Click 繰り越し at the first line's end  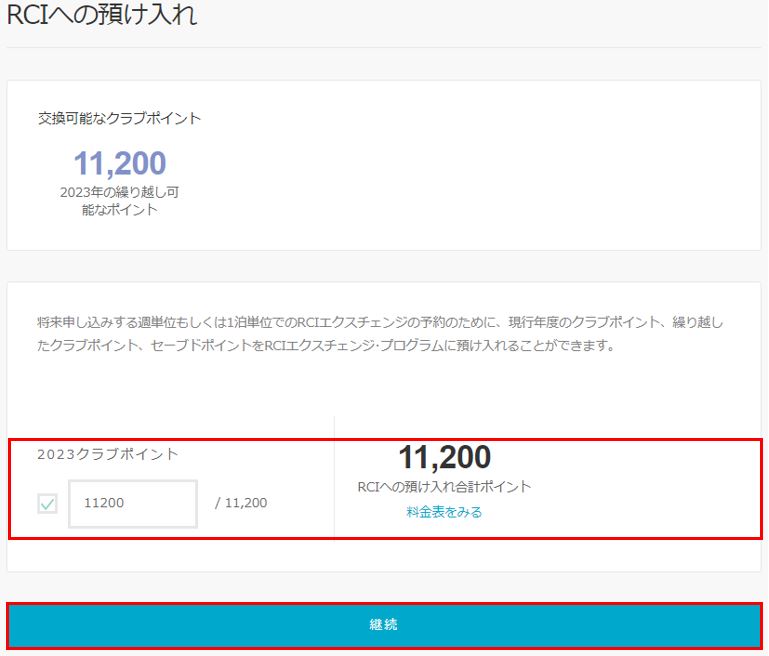click(693, 322)
